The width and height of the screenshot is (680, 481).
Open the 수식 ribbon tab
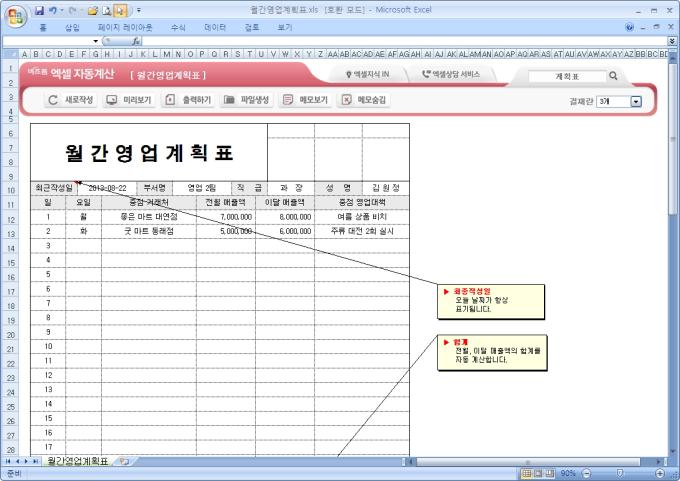pos(178,27)
